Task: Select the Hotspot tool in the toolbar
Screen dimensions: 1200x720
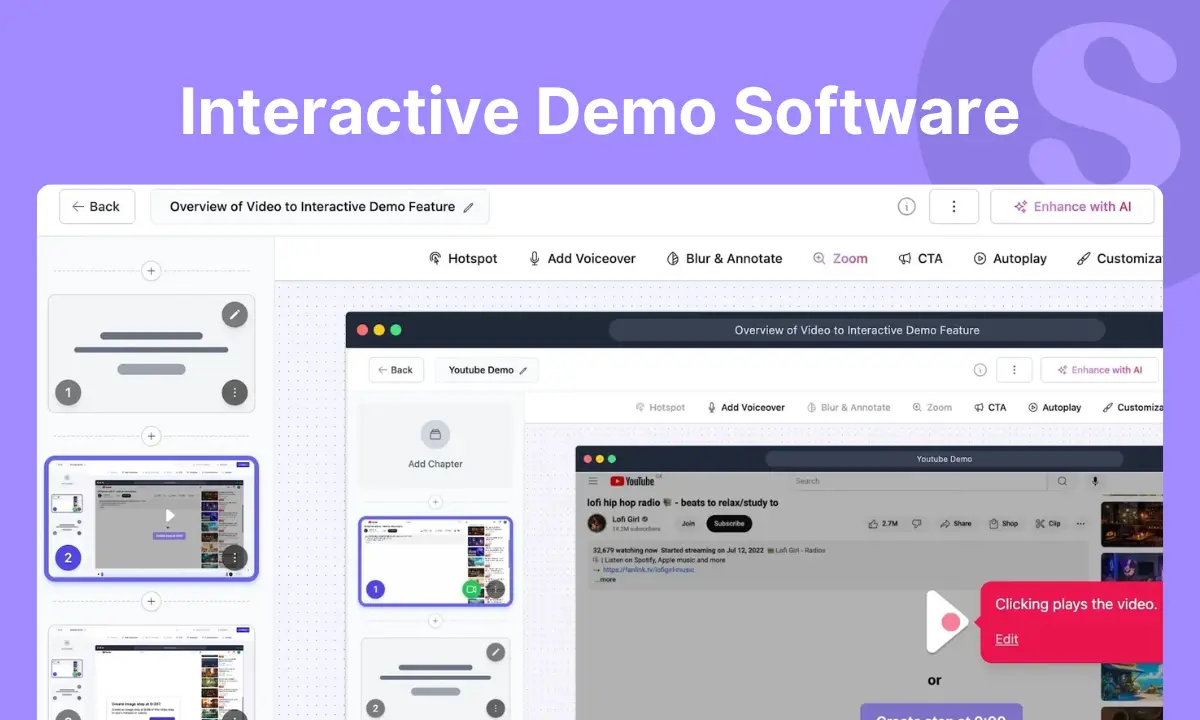Action: pyautogui.click(x=463, y=258)
